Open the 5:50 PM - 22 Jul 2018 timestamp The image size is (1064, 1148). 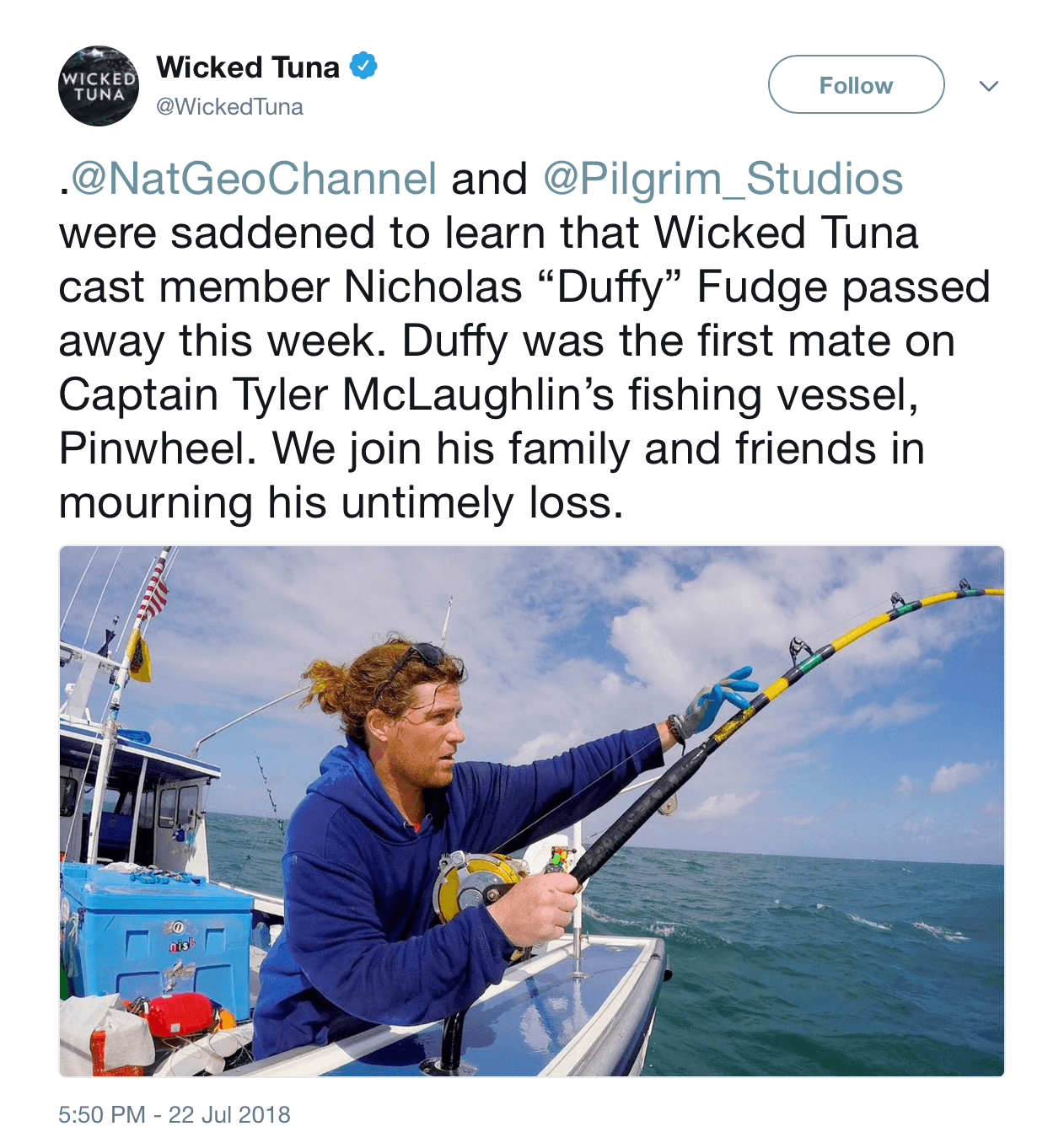coord(175,1114)
